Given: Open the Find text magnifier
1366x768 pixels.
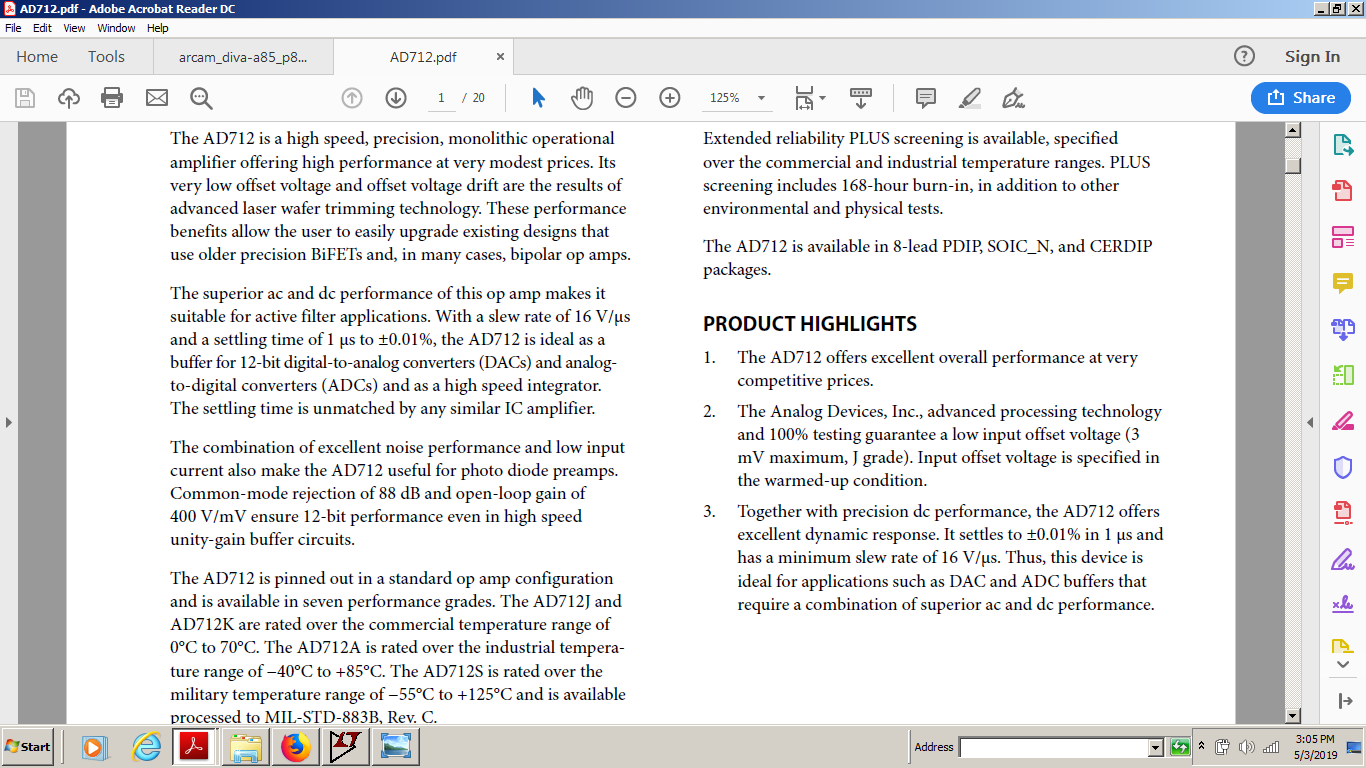Looking at the screenshot, I should click(x=201, y=98).
